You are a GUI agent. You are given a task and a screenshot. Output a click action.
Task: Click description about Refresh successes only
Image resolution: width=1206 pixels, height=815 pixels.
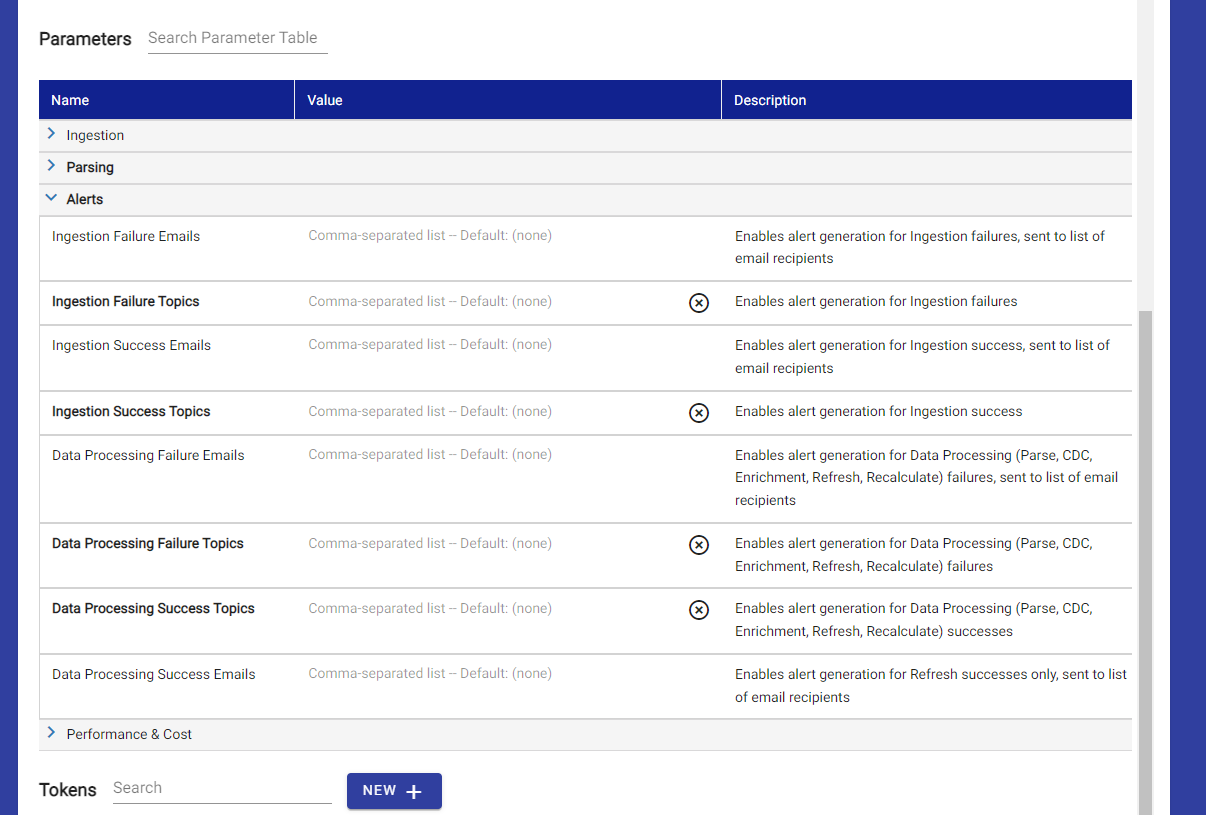pos(931,686)
